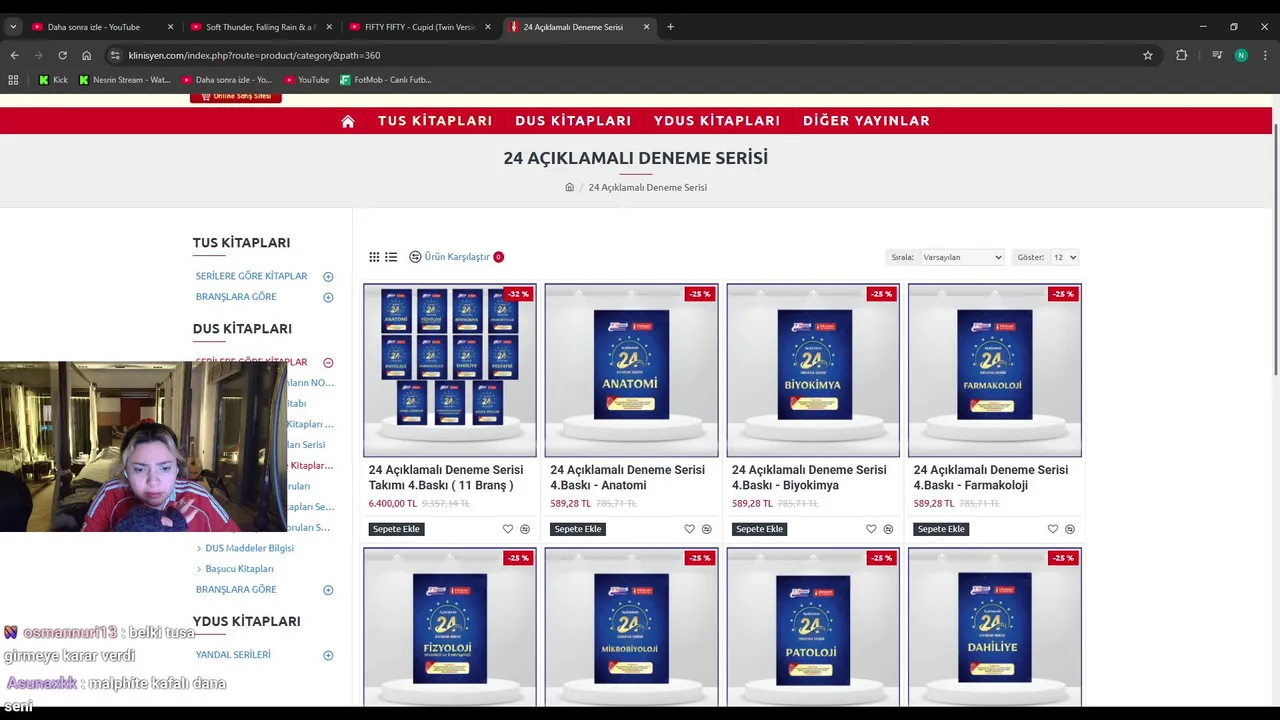Add Biyokimya book to wishlist heart
This screenshot has width=1280, height=720.
(x=871, y=529)
